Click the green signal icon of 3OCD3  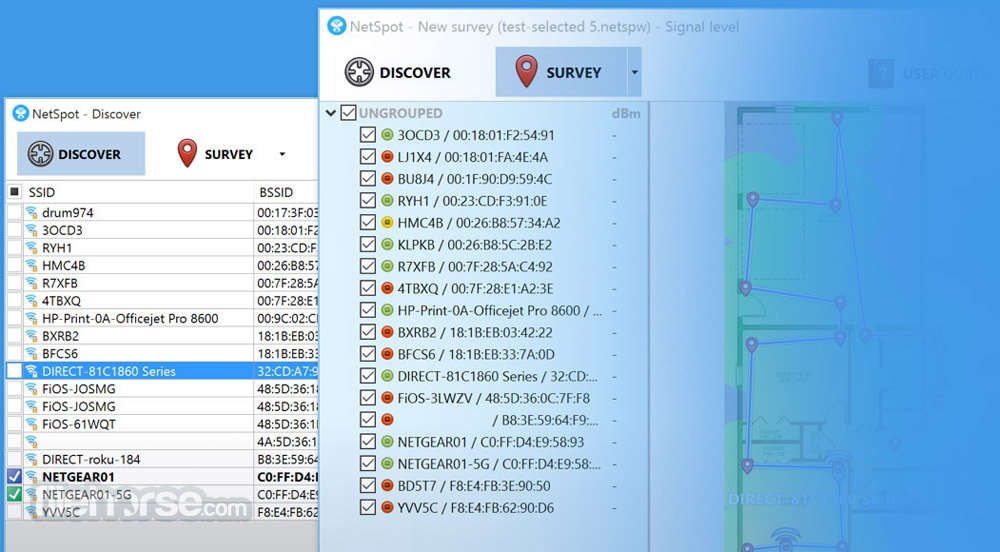pyautogui.click(x=386, y=134)
